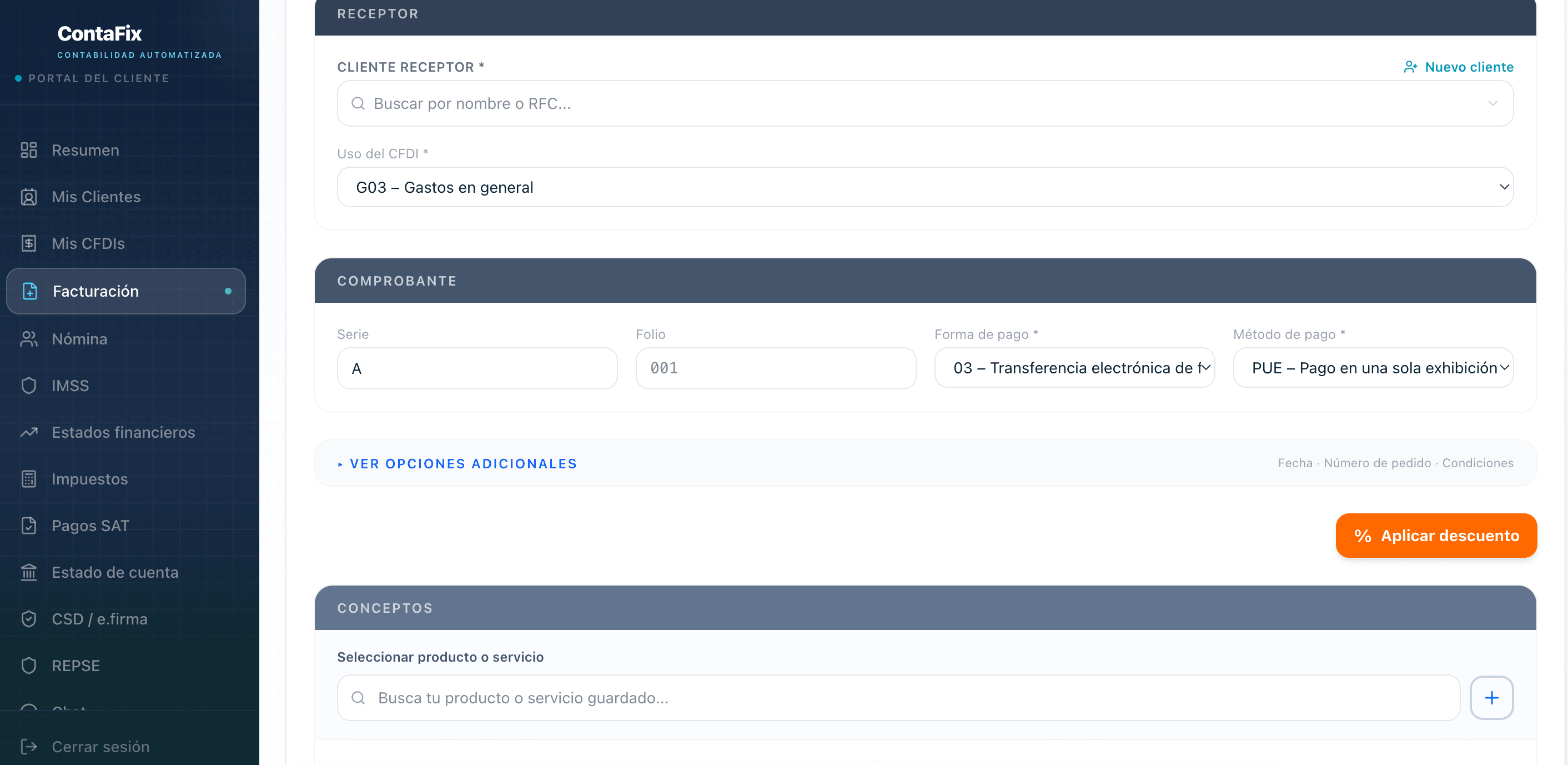The height and width of the screenshot is (765, 1568).
Task: Expand the client search chevron
Action: tap(1492, 103)
